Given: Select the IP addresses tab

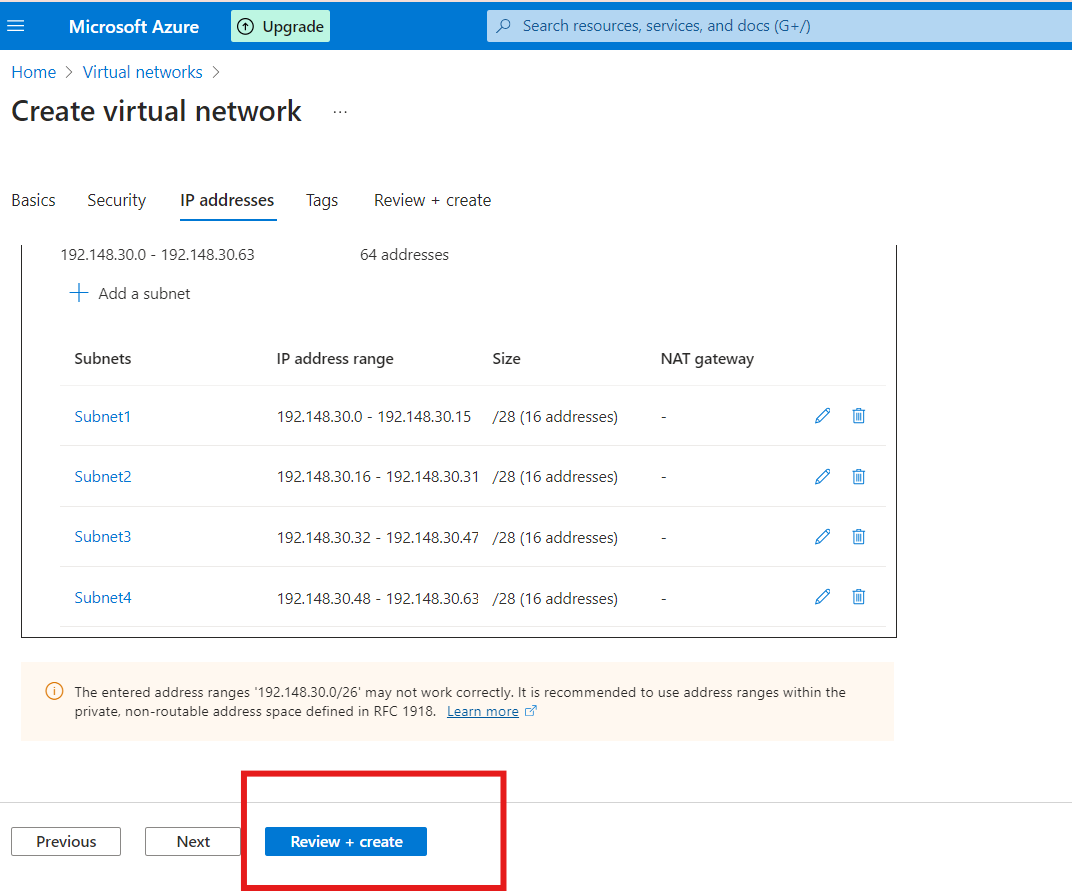Looking at the screenshot, I should [x=227, y=200].
